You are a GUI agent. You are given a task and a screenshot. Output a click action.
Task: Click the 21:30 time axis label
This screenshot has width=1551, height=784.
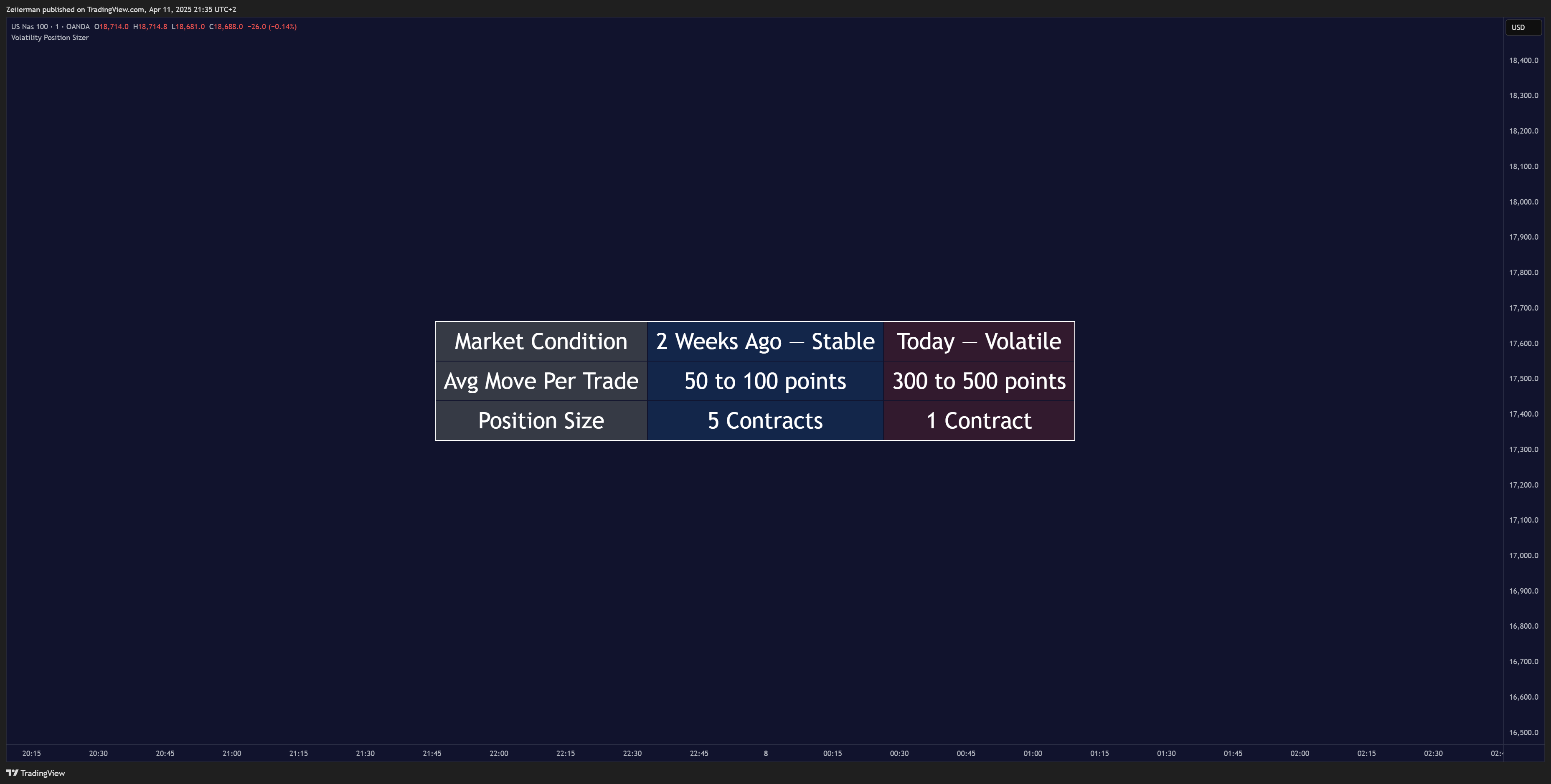pos(365,753)
